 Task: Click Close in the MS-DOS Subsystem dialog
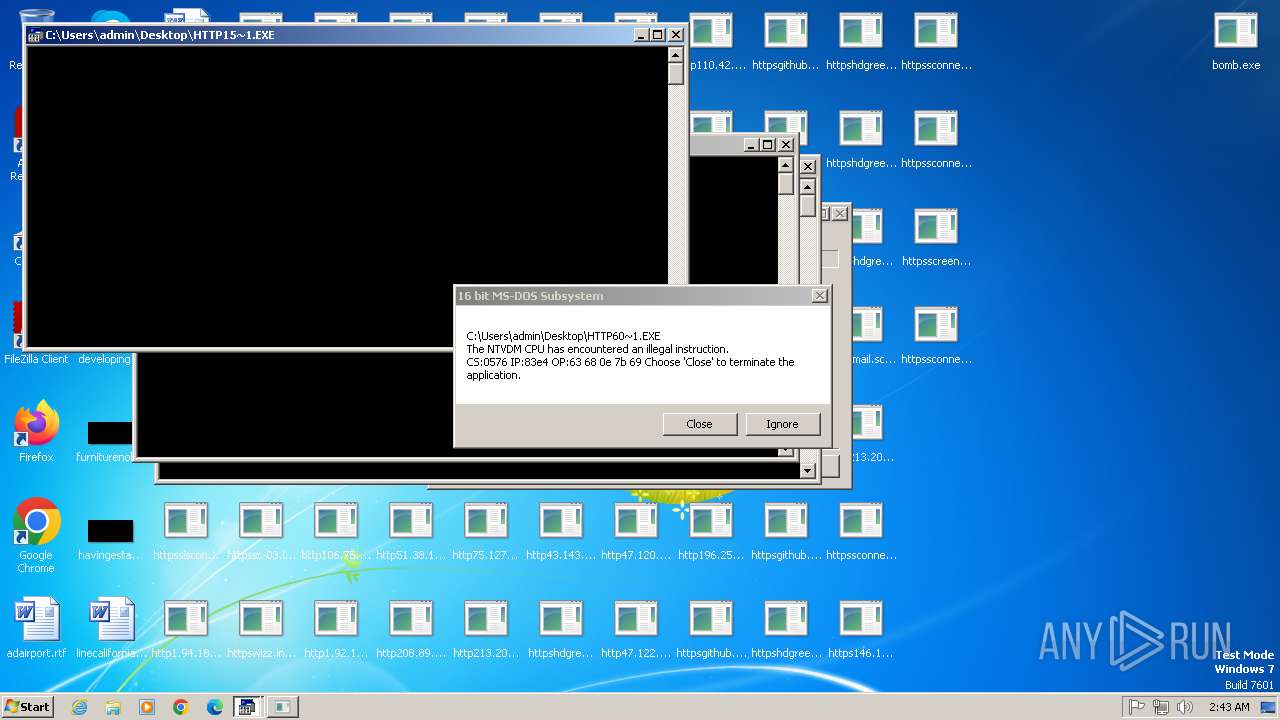(699, 424)
